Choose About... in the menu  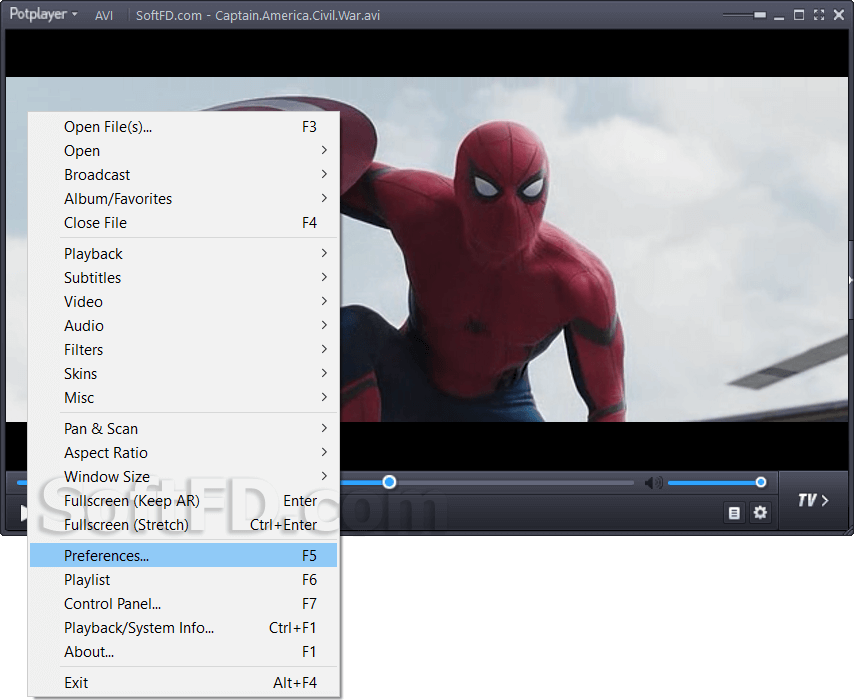(184, 652)
